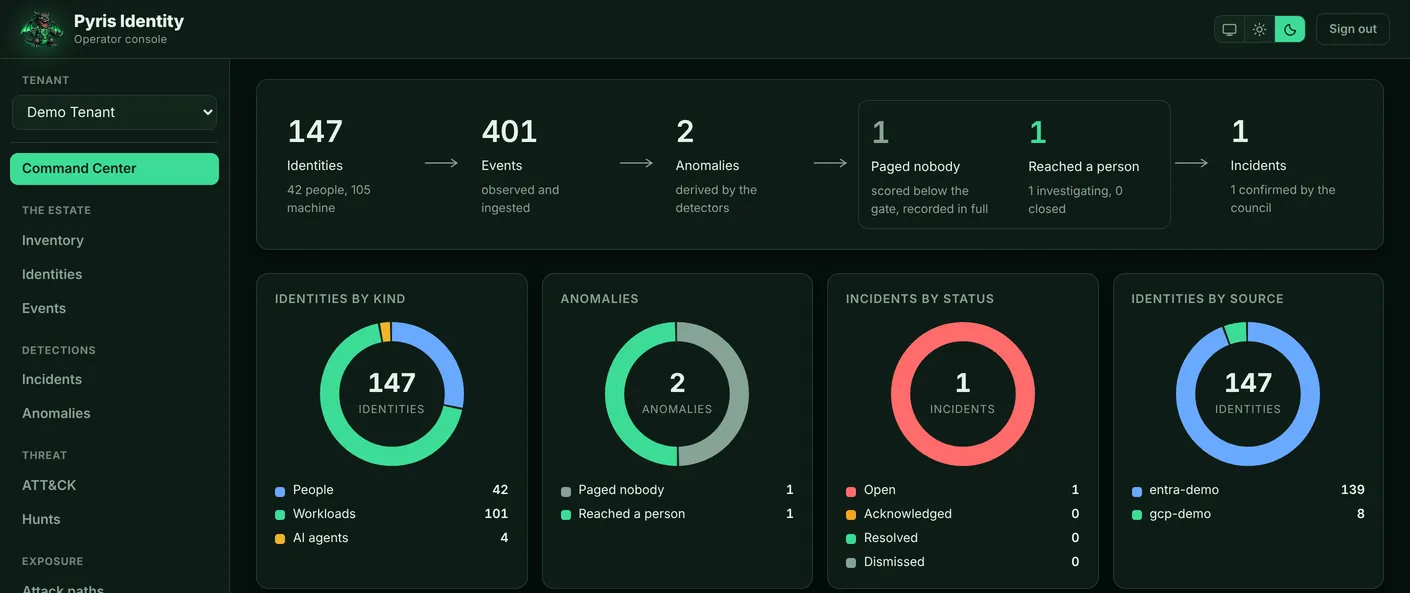Click the Workloads legend label
Screen dimensions: 1410x593
(x=324, y=514)
